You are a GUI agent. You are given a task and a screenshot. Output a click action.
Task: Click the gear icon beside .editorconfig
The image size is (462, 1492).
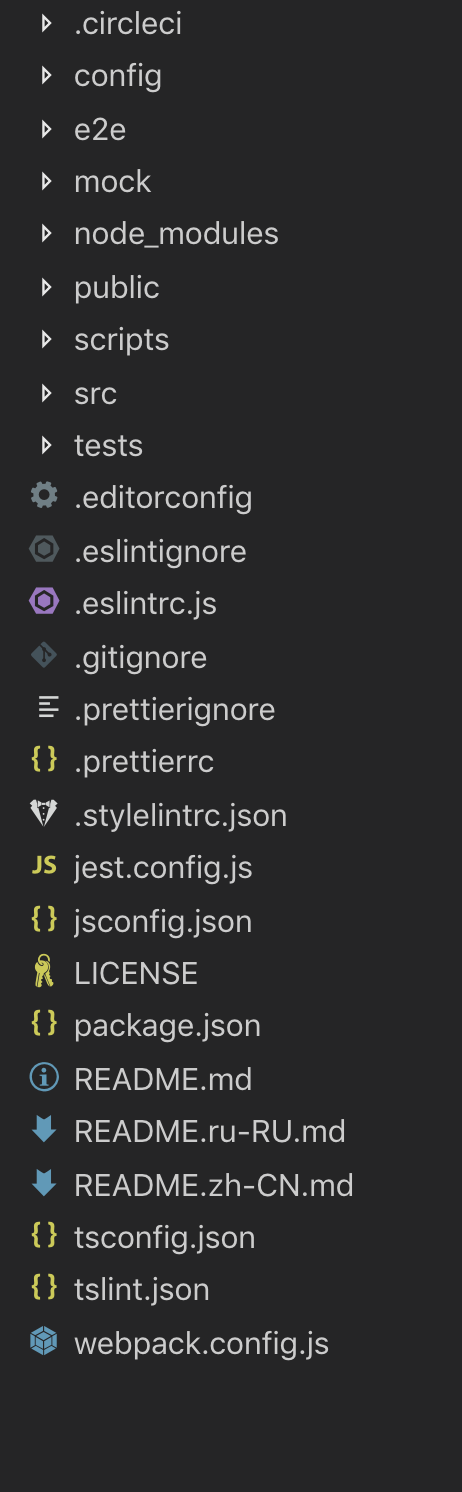click(44, 496)
